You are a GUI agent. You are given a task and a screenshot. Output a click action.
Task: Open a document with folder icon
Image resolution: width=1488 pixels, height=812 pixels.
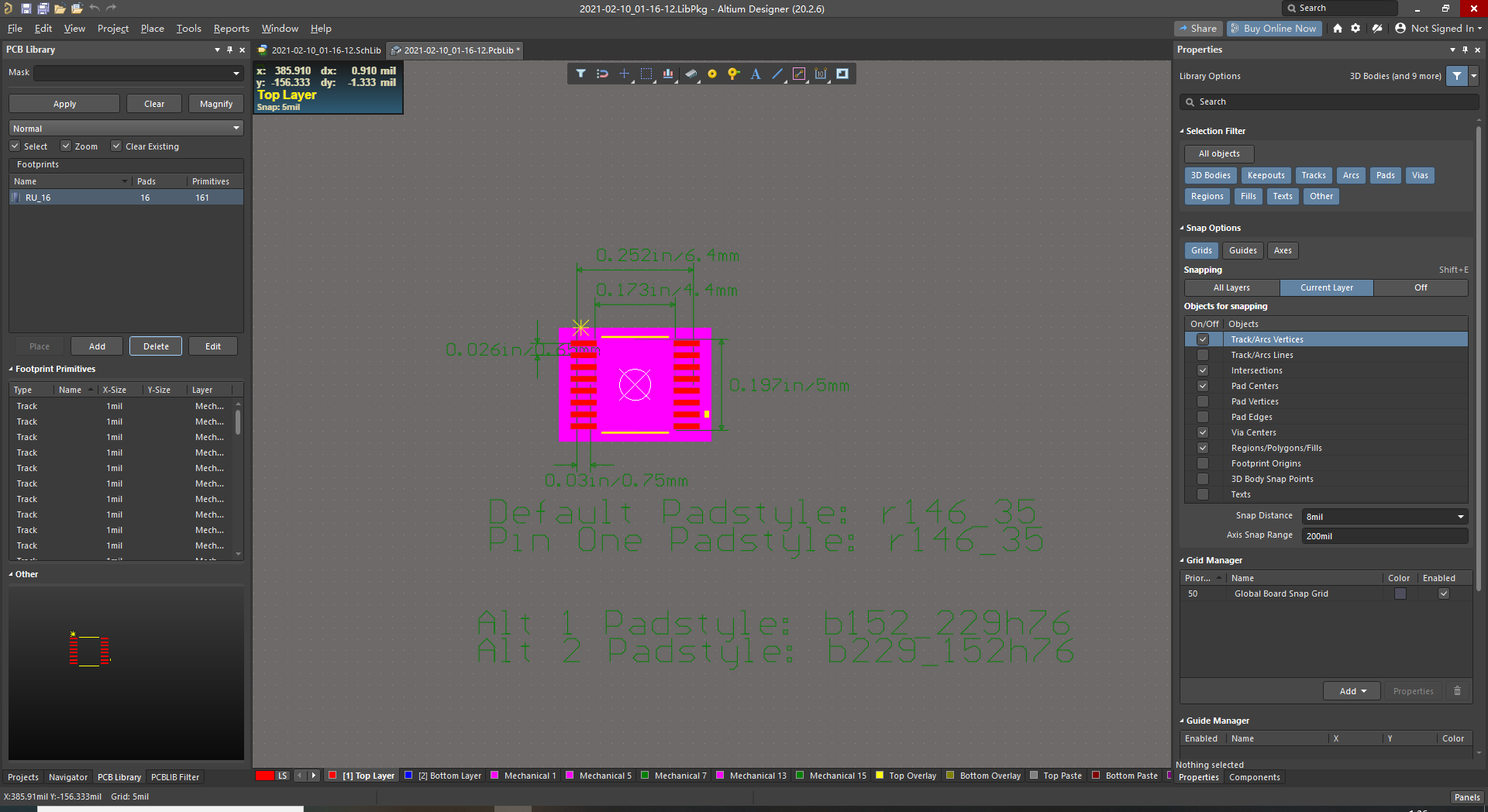pos(60,9)
